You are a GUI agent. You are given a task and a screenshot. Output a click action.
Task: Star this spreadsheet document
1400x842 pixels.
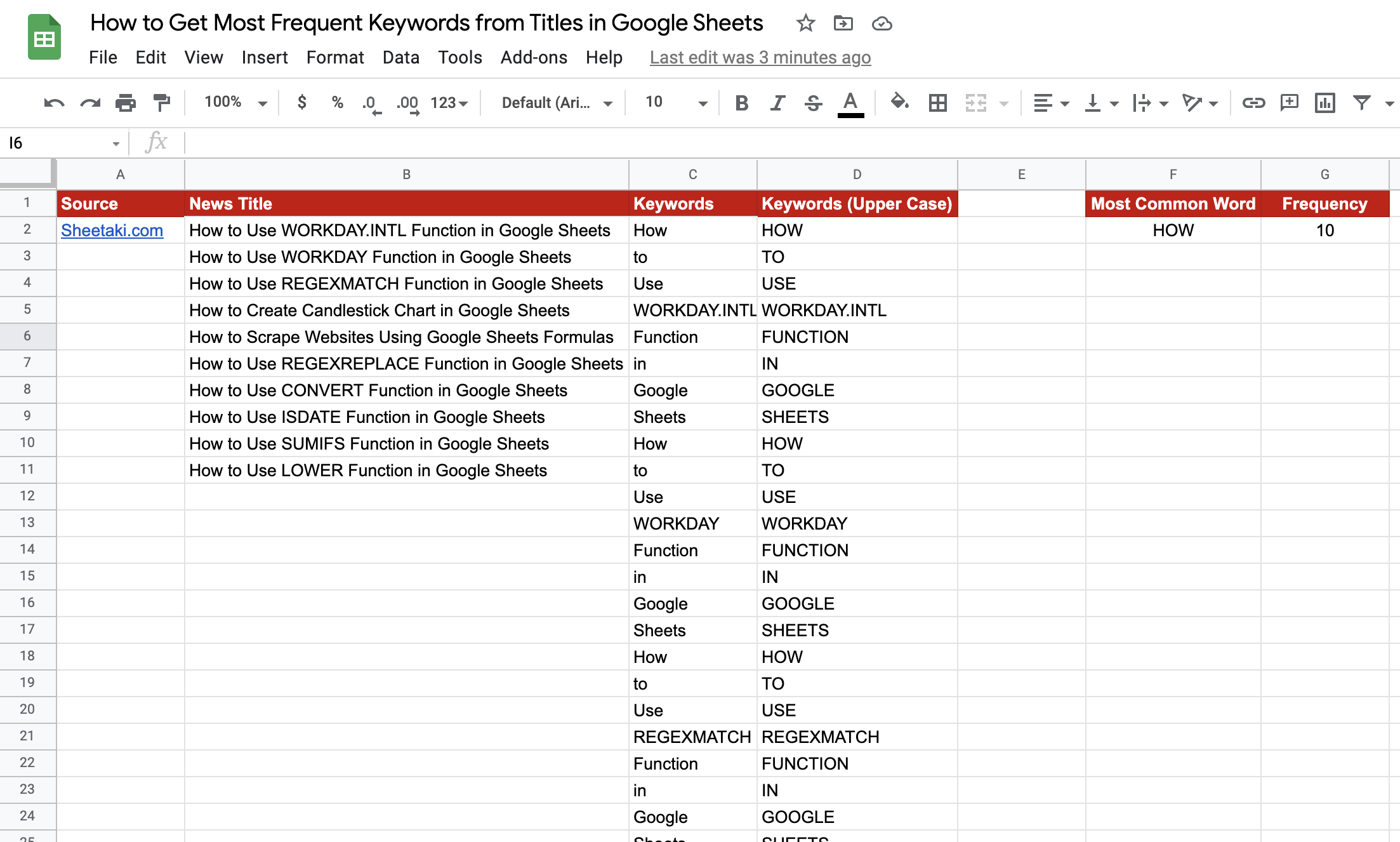point(805,23)
